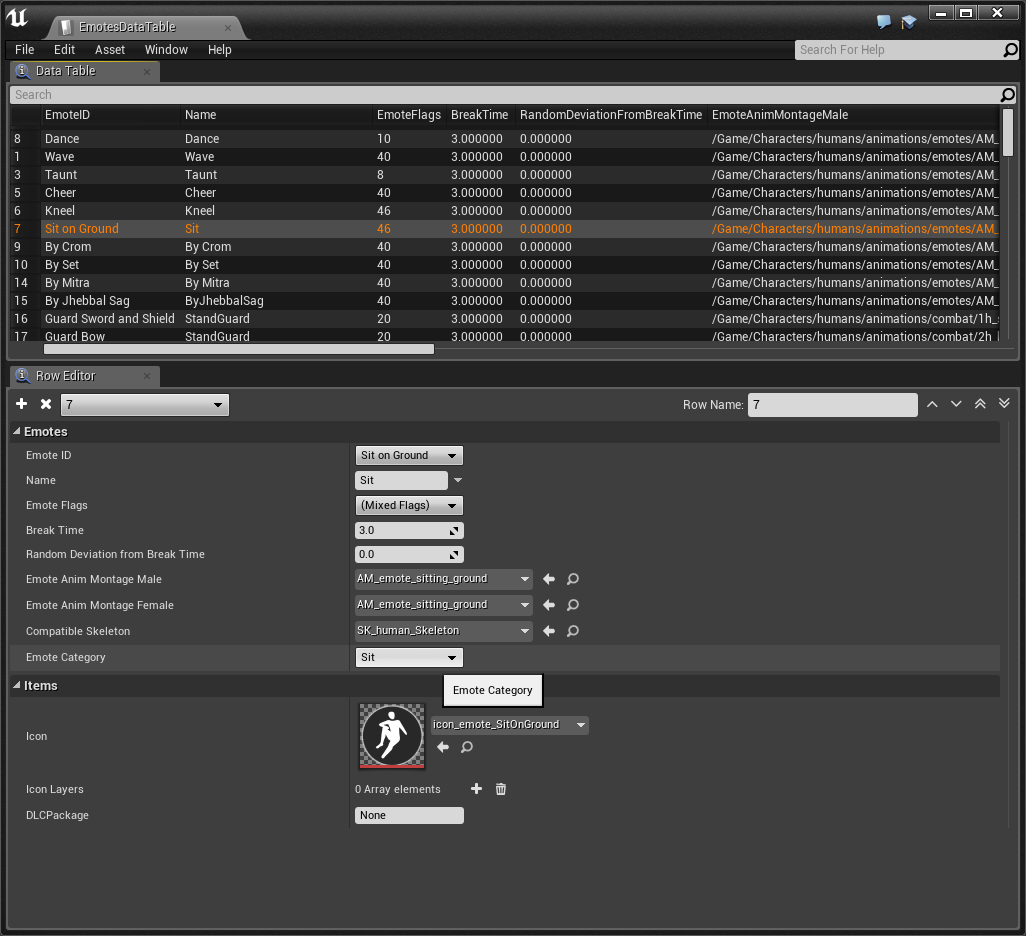Move to the previous row using the up chevron
The width and height of the screenshot is (1026, 936).
(932, 404)
